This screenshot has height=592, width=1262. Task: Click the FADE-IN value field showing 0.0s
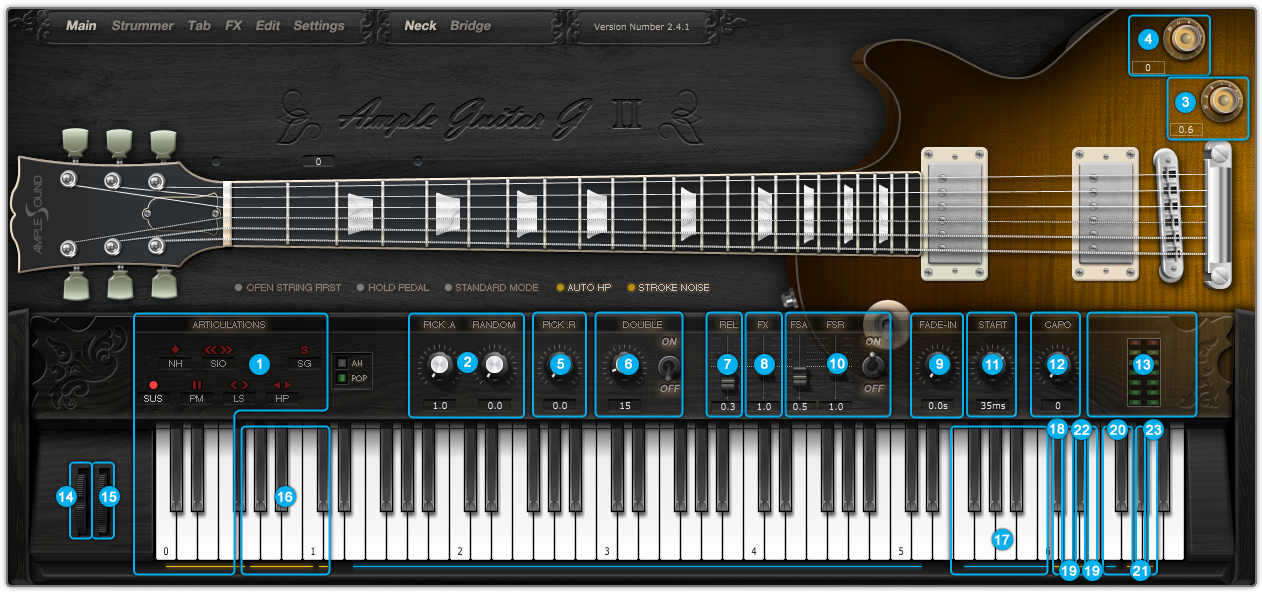coord(938,406)
